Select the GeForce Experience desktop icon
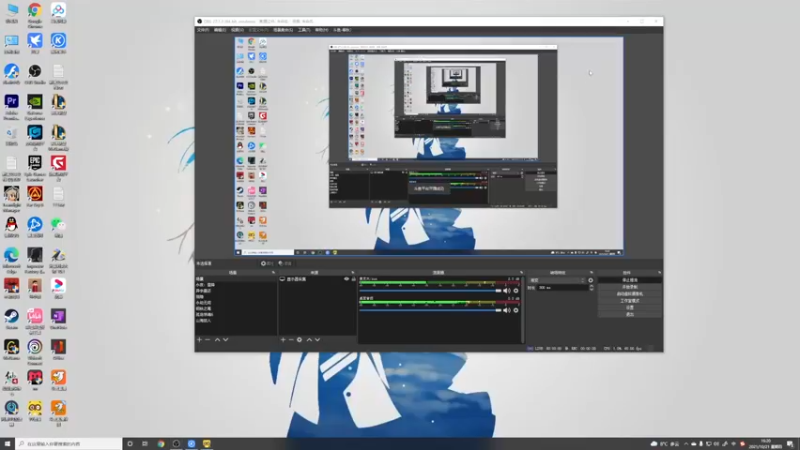The width and height of the screenshot is (800, 450). pyautogui.click(x=35, y=106)
